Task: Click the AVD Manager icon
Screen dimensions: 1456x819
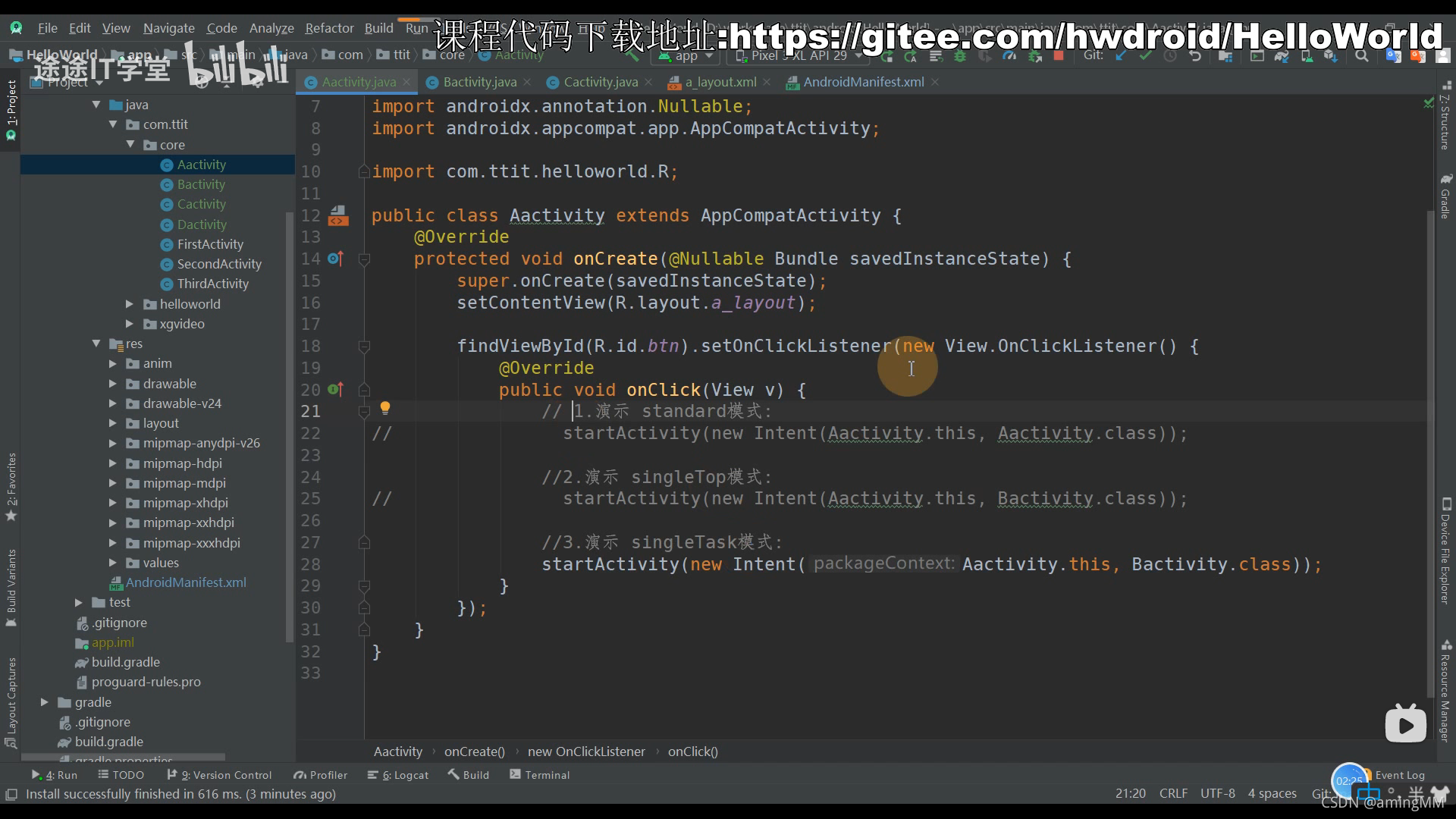Action: 1306,56
